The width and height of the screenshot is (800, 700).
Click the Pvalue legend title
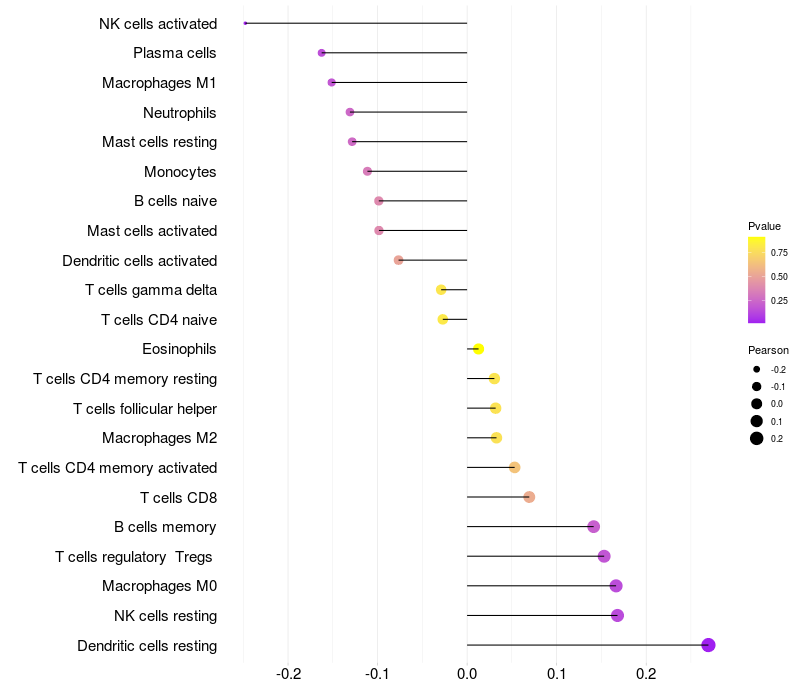click(x=764, y=226)
